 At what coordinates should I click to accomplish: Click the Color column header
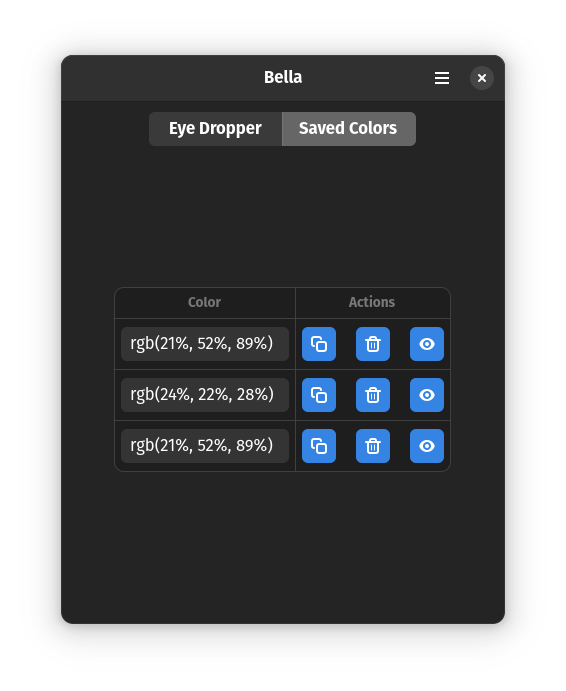205,302
